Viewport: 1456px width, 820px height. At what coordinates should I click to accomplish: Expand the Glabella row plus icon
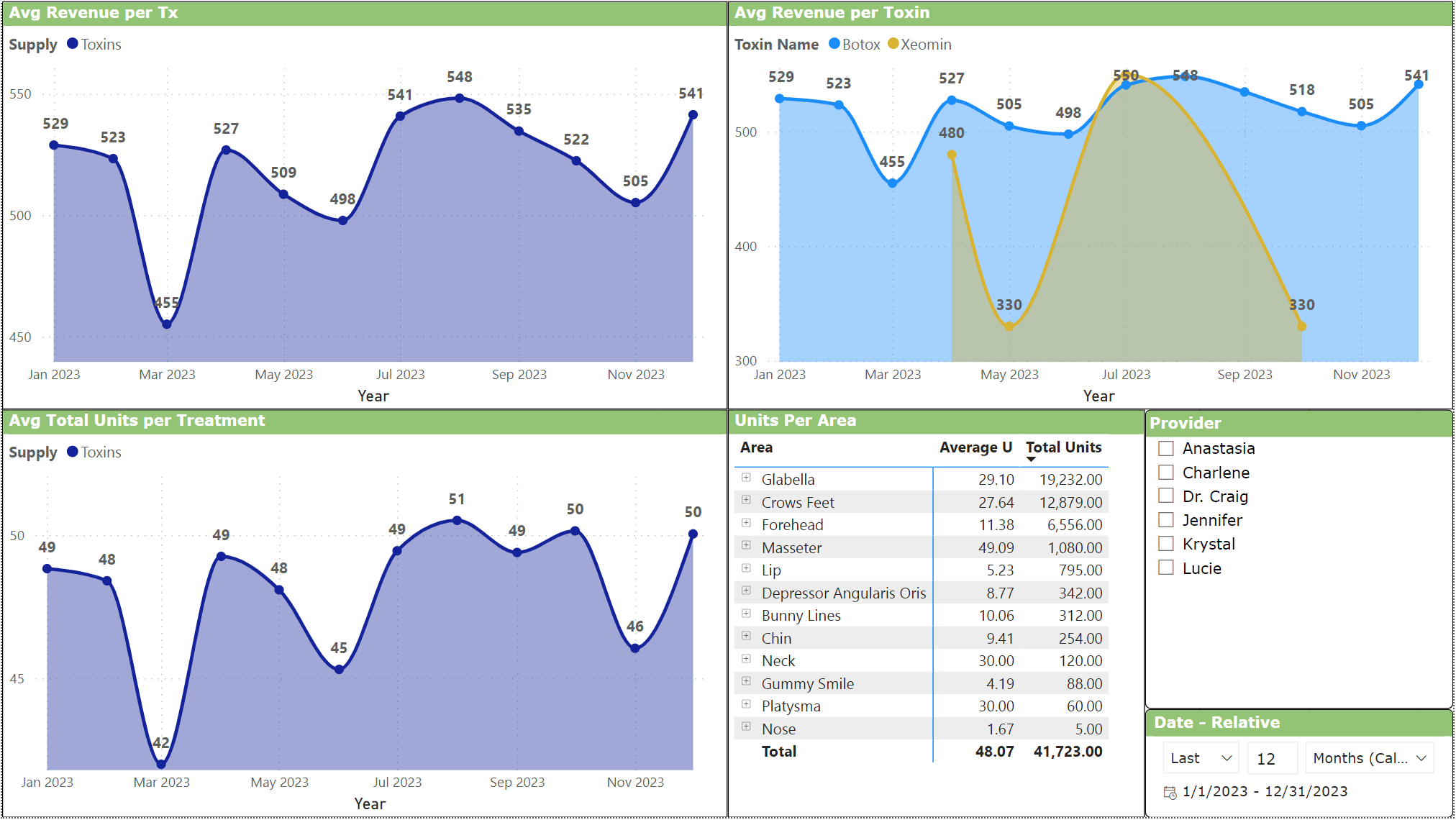746,478
